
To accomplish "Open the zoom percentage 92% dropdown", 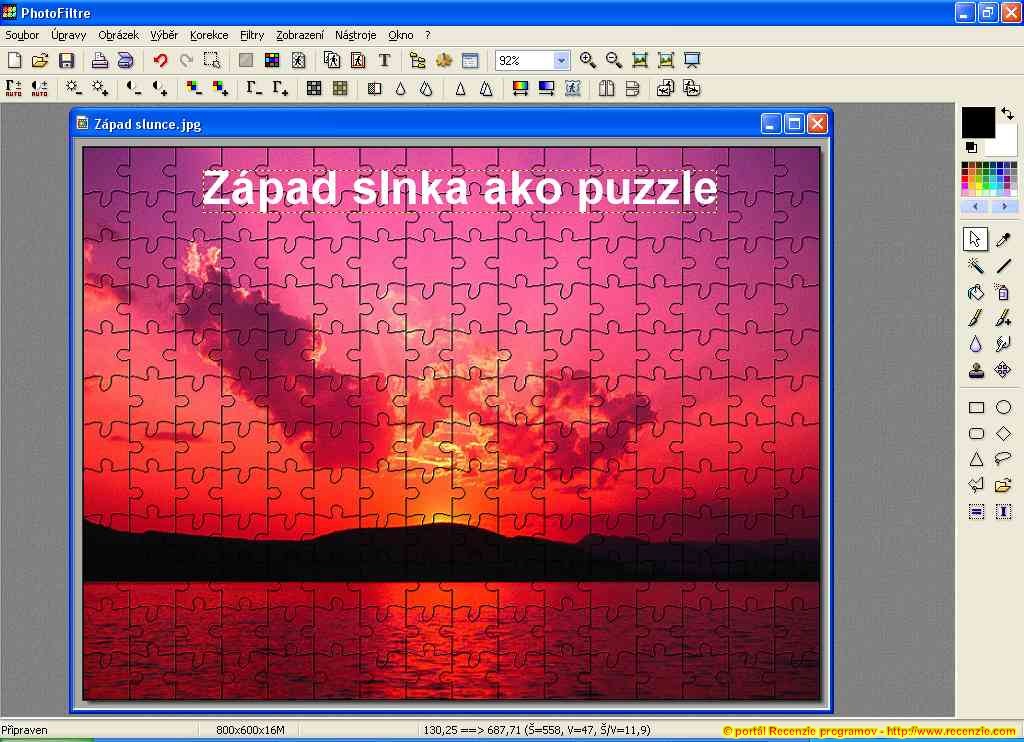I will pos(561,61).
